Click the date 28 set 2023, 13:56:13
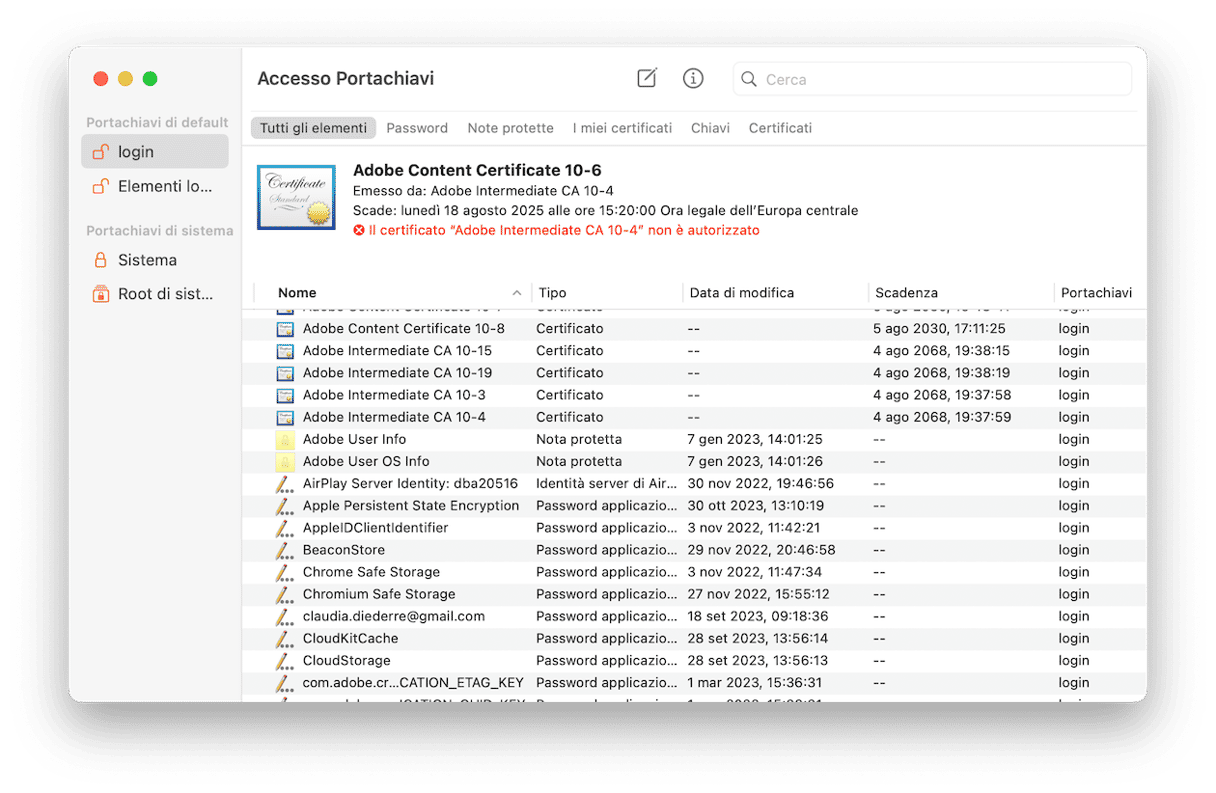 pyautogui.click(x=757, y=660)
